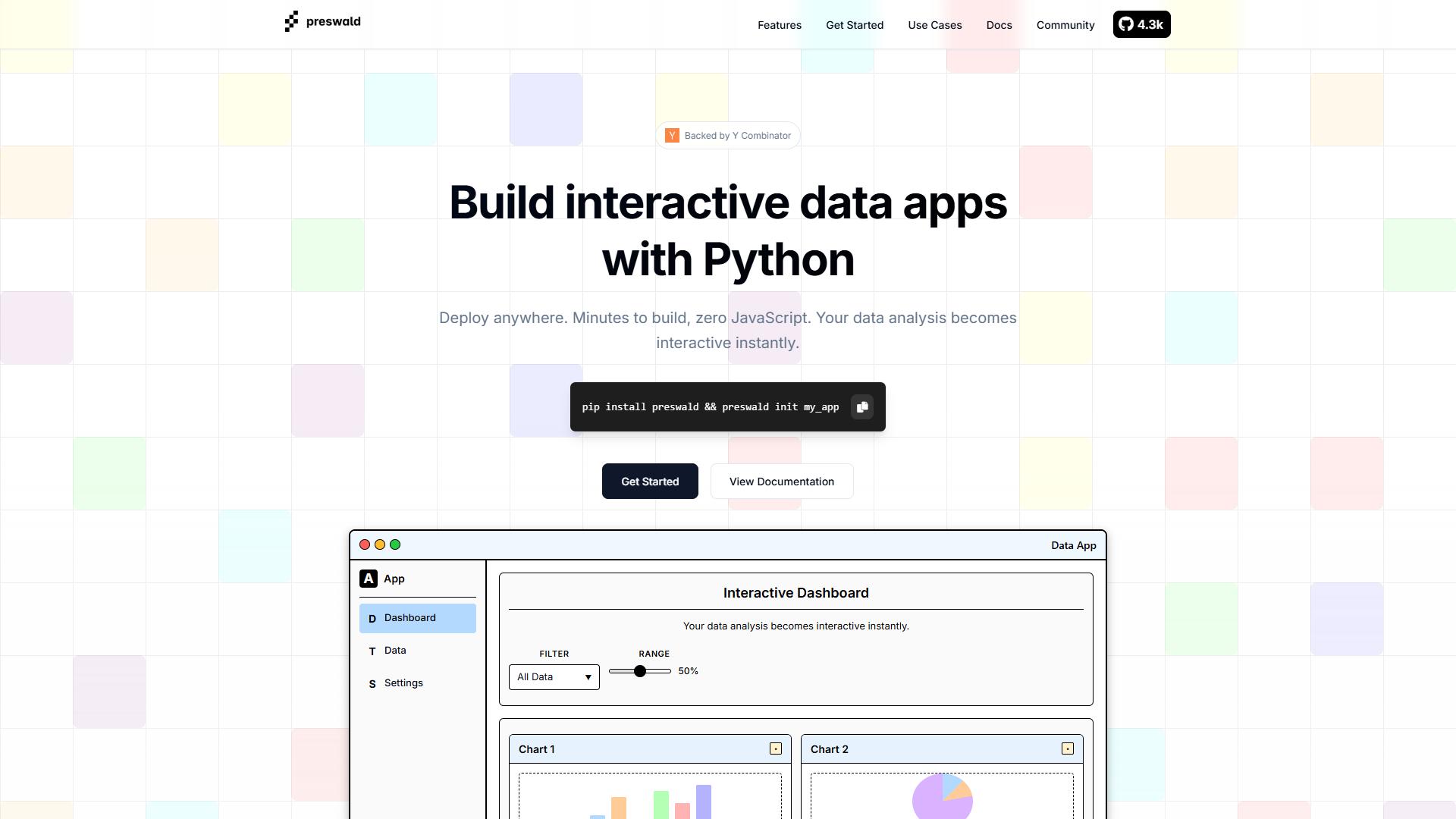Click the Range slider handle
1456x819 pixels.
(x=640, y=671)
